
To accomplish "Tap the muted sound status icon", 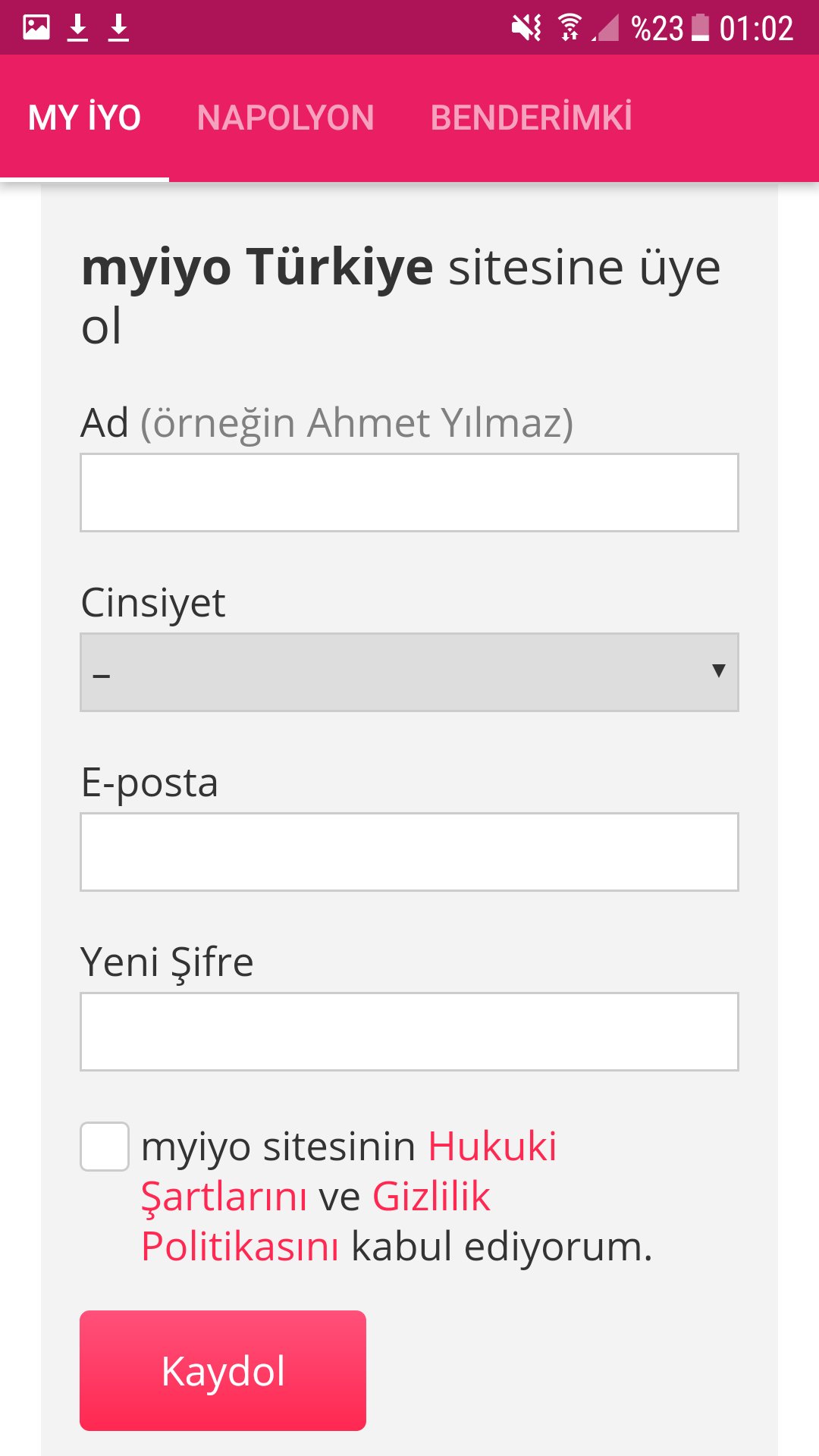I will 526,28.
